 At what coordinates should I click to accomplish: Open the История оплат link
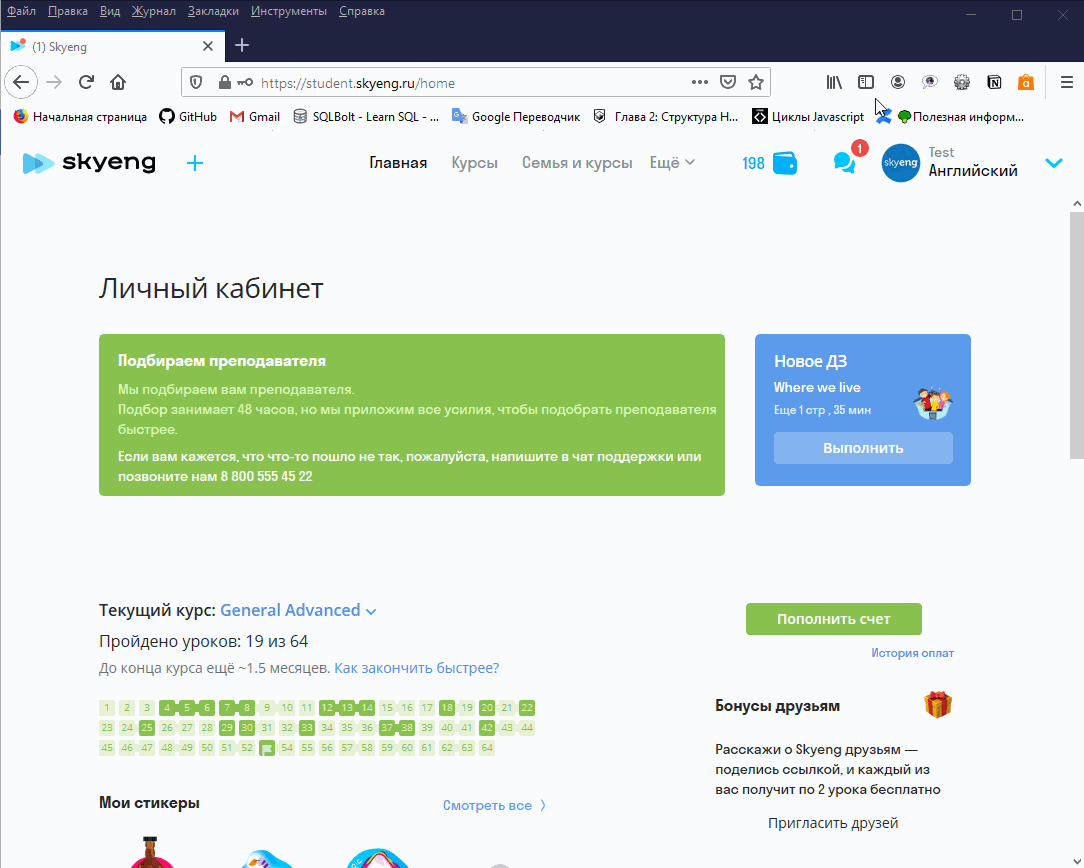tap(912, 653)
